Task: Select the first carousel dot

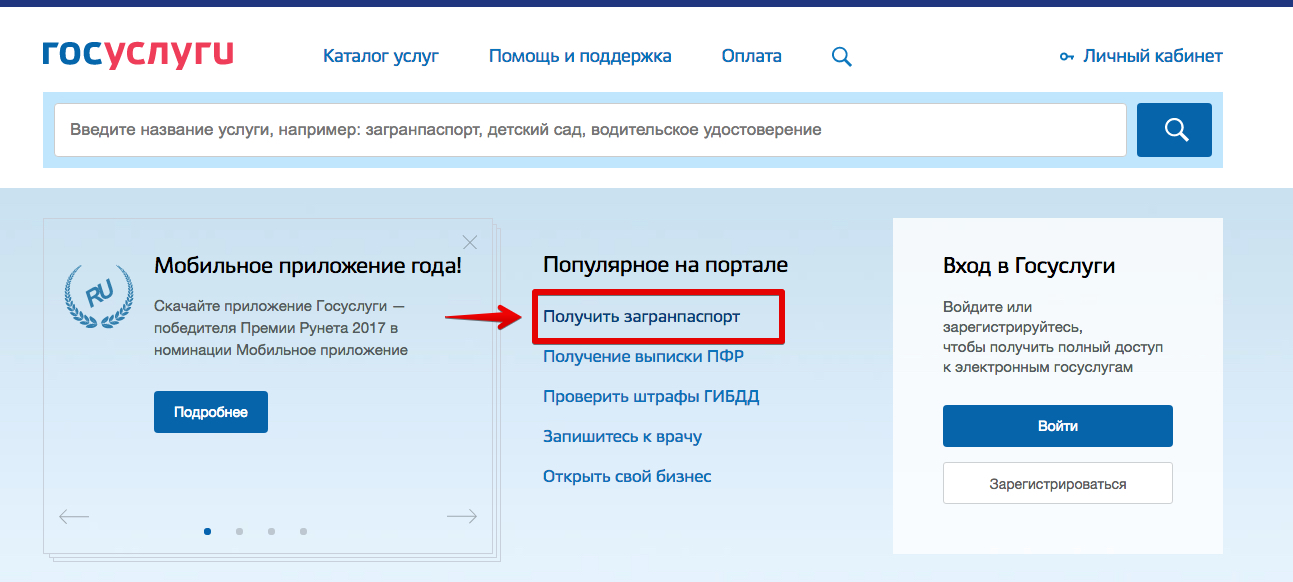Action: click(207, 531)
